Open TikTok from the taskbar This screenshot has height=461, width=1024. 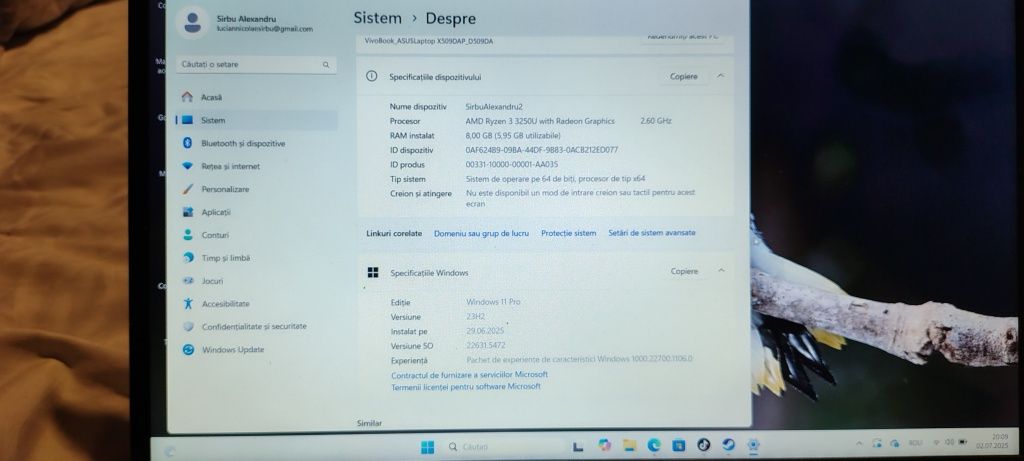click(x=703, y=445)
